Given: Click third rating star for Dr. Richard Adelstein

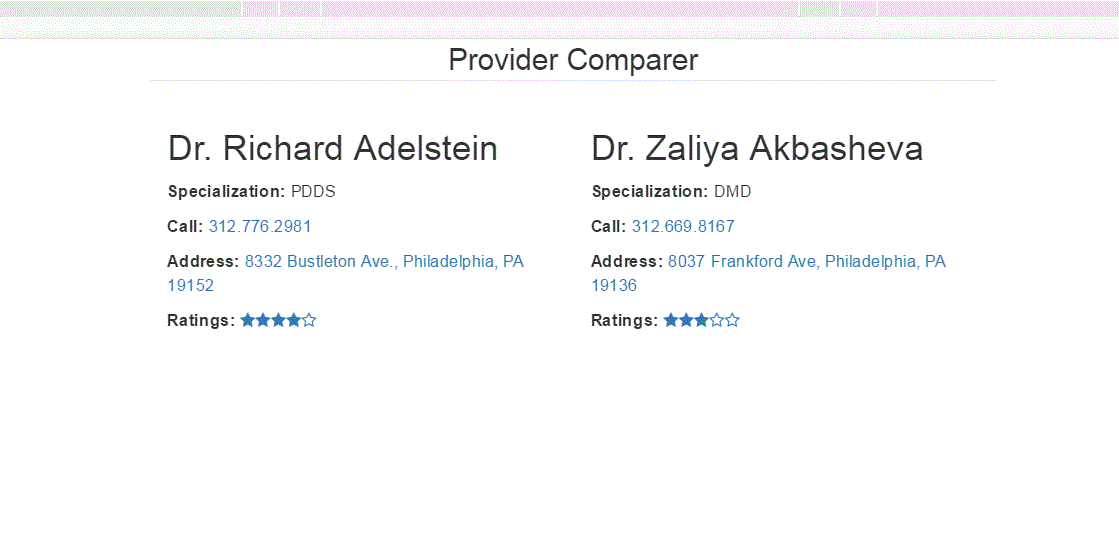Looking at the screenshot, I should 278,320.
